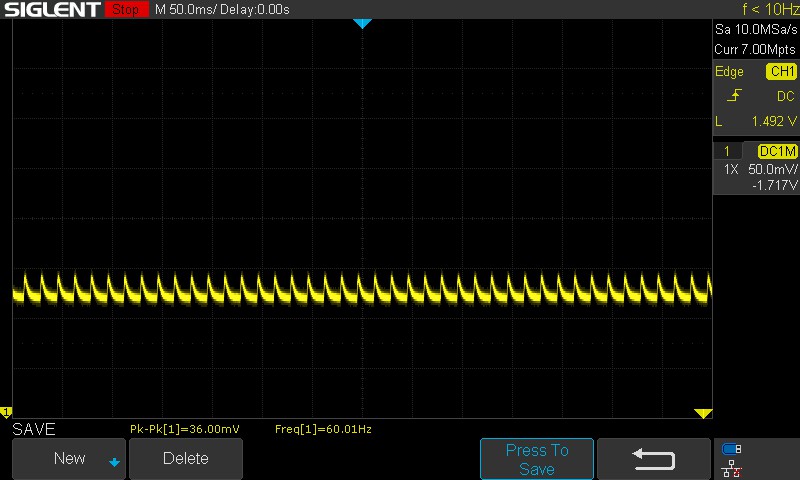This screenshot has height=480, width=800.
Task: Toggle the red Stop acquisition indicator
Action: pyautogui.click(x=125, y=10)
